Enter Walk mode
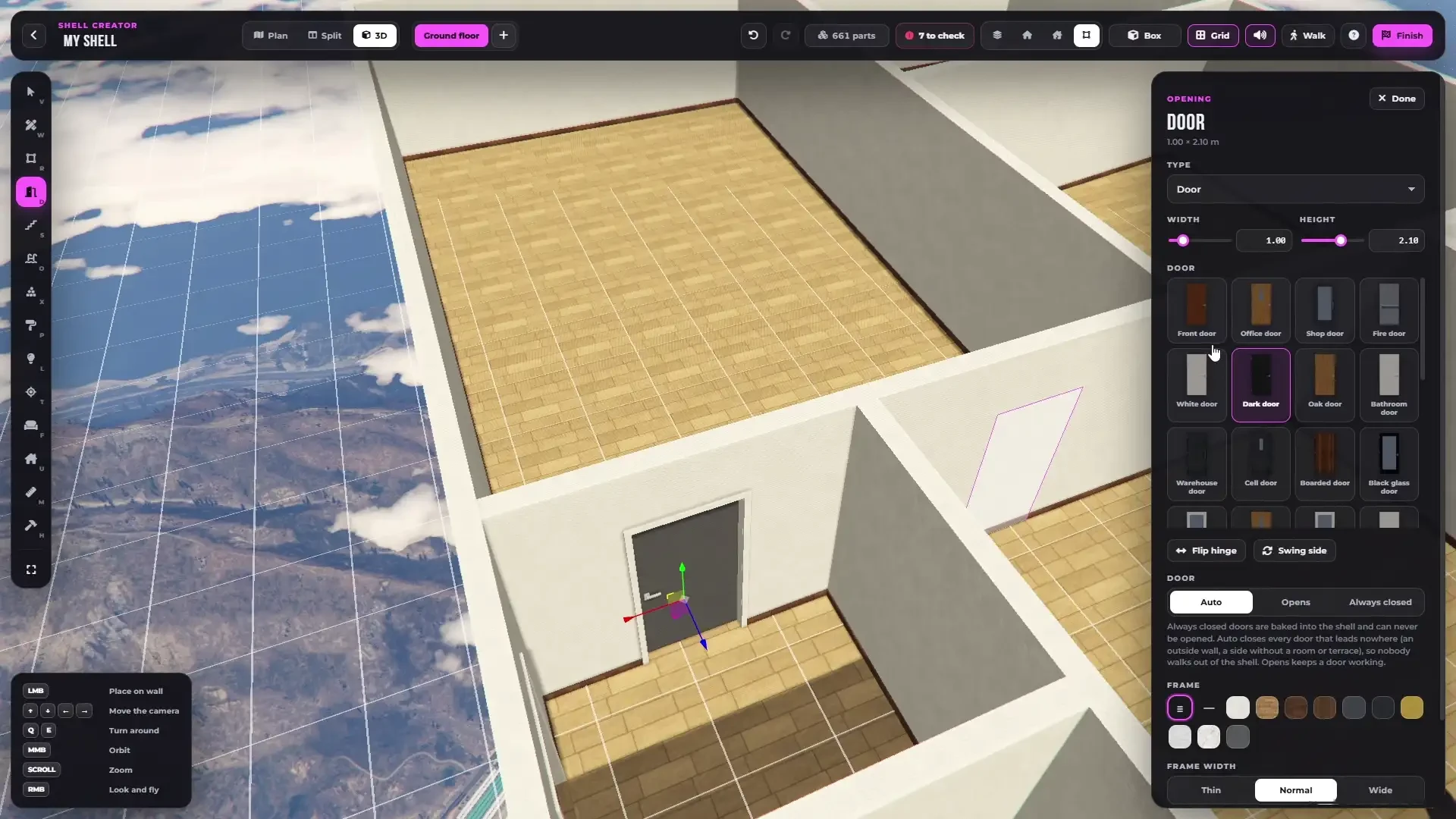Screen dimensions: 1456x819 (1307, 36)
